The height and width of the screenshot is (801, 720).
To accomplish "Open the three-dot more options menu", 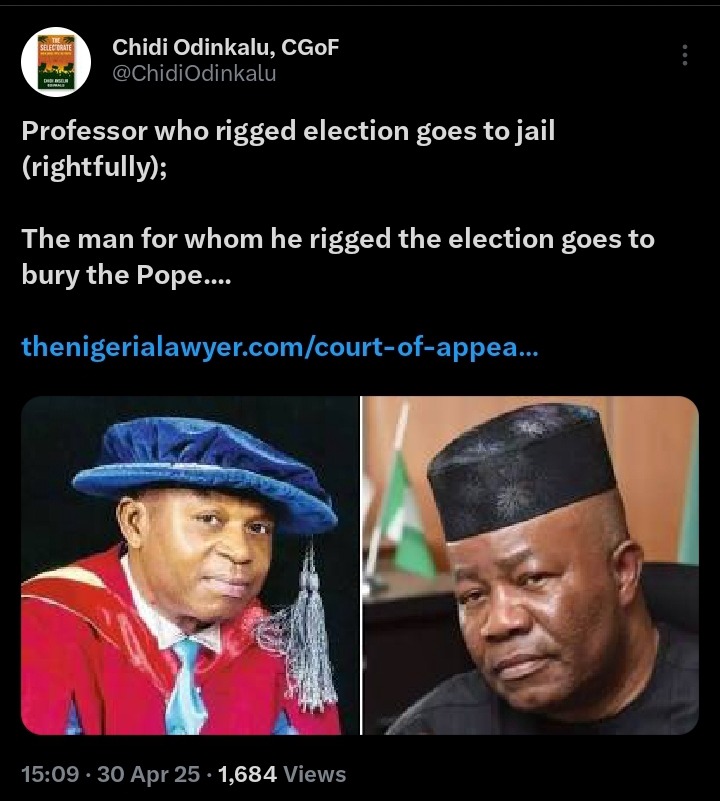I will (685, 55).
